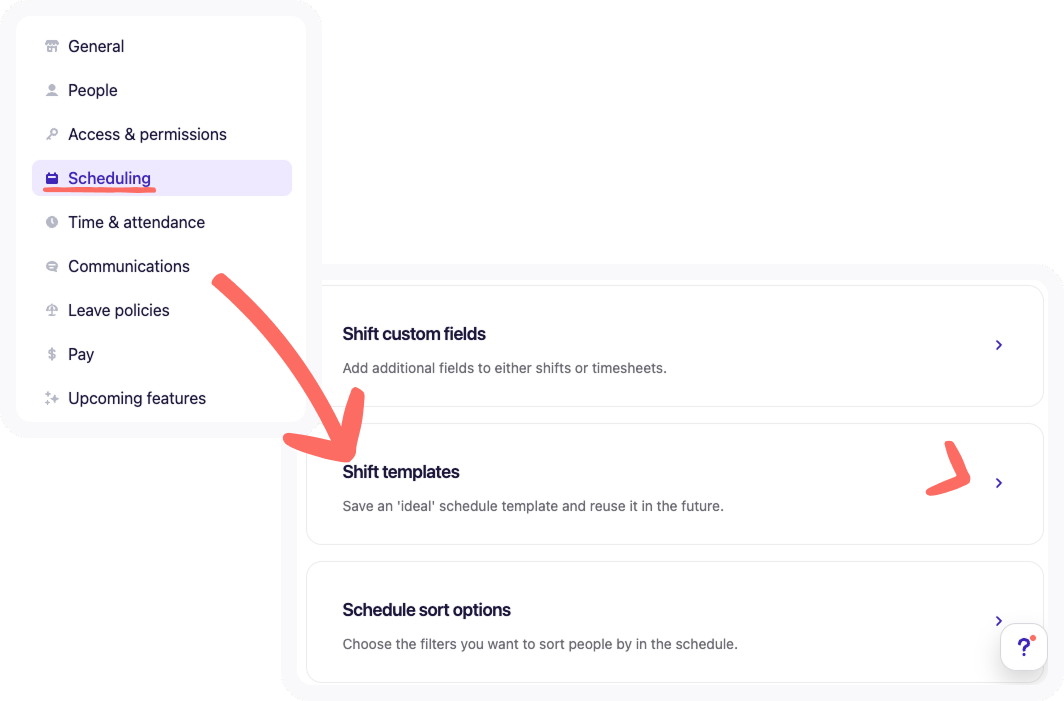Expand Schedule sort options chevron arrow
This screenshot has width=1064, height=701.
coord(998,621)
